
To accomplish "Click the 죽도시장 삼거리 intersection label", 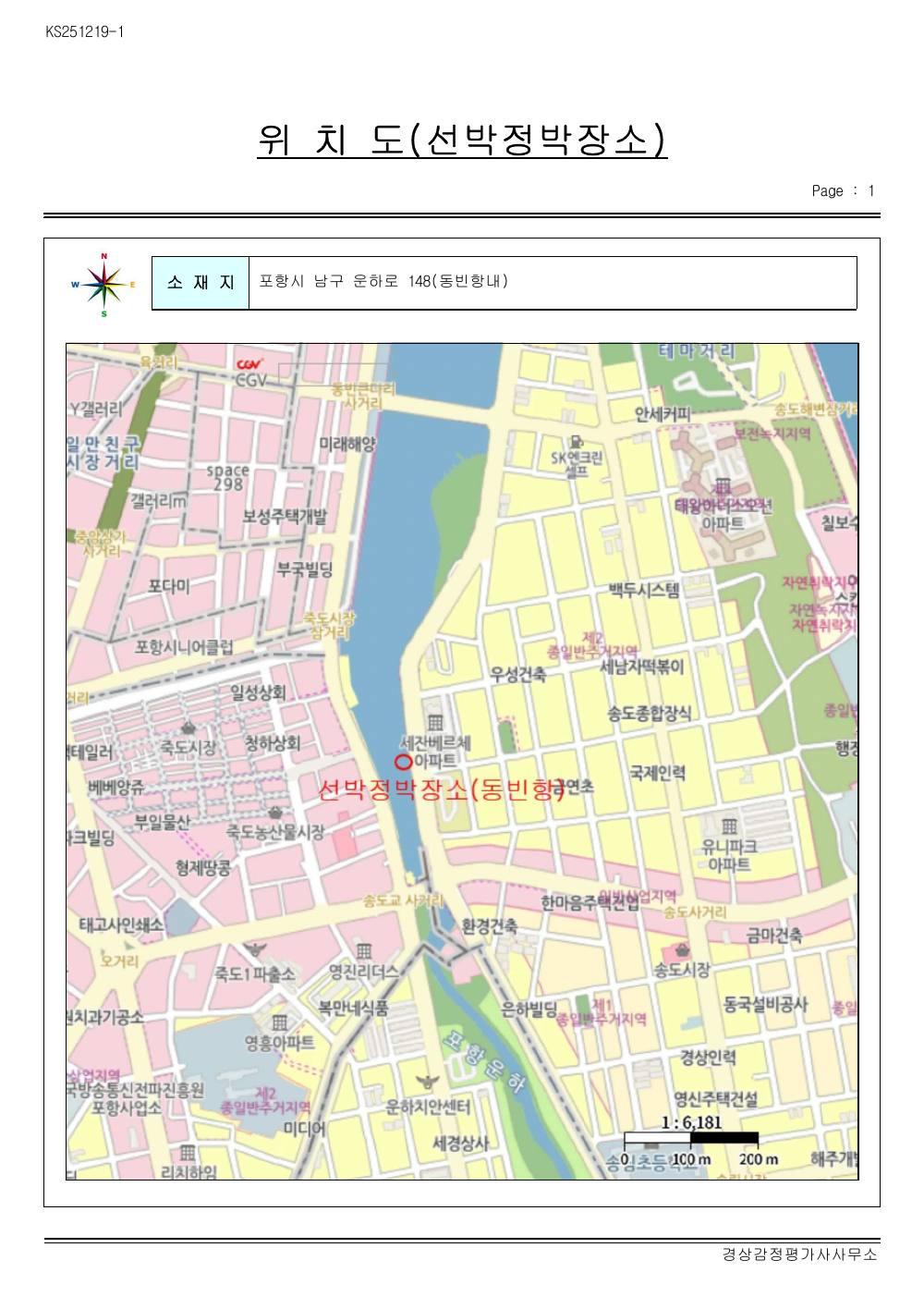I will pyautogui.click(x=329, y=626).
